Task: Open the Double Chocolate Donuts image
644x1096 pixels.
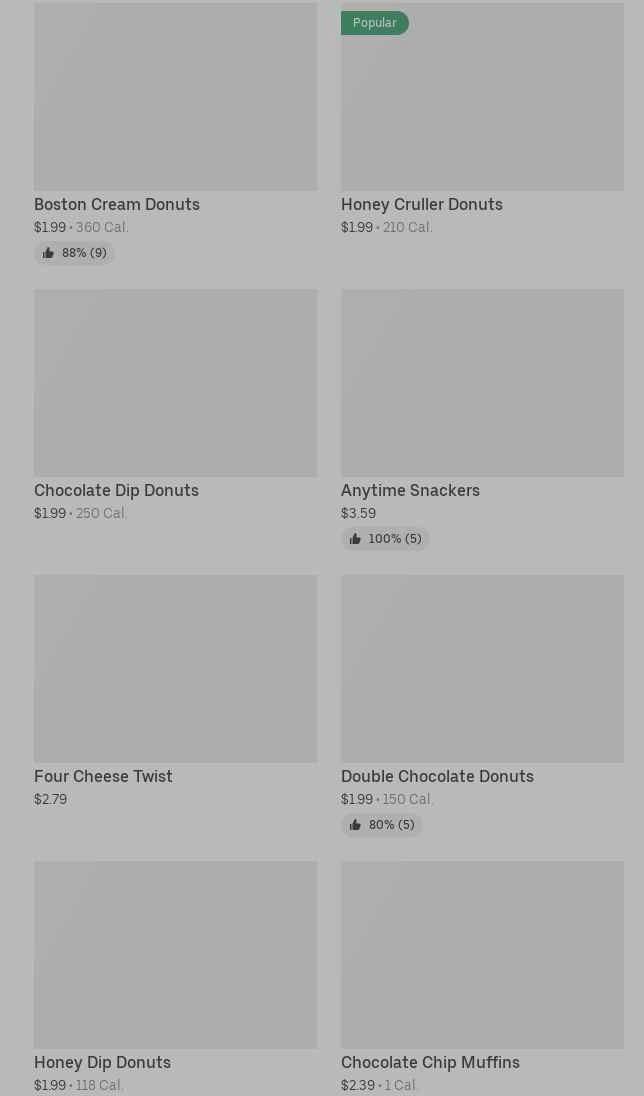Action: pyautogui.click(x=482, y=669)
